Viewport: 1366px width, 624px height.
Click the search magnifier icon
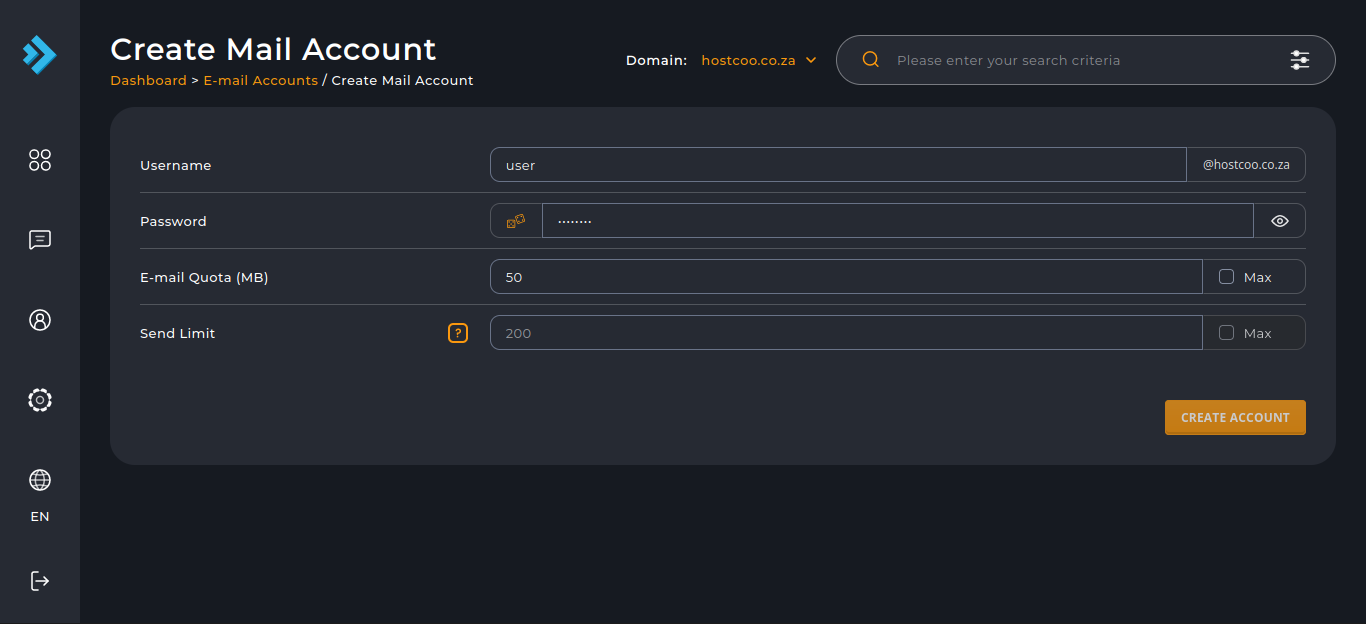click(x=870, y=60)
